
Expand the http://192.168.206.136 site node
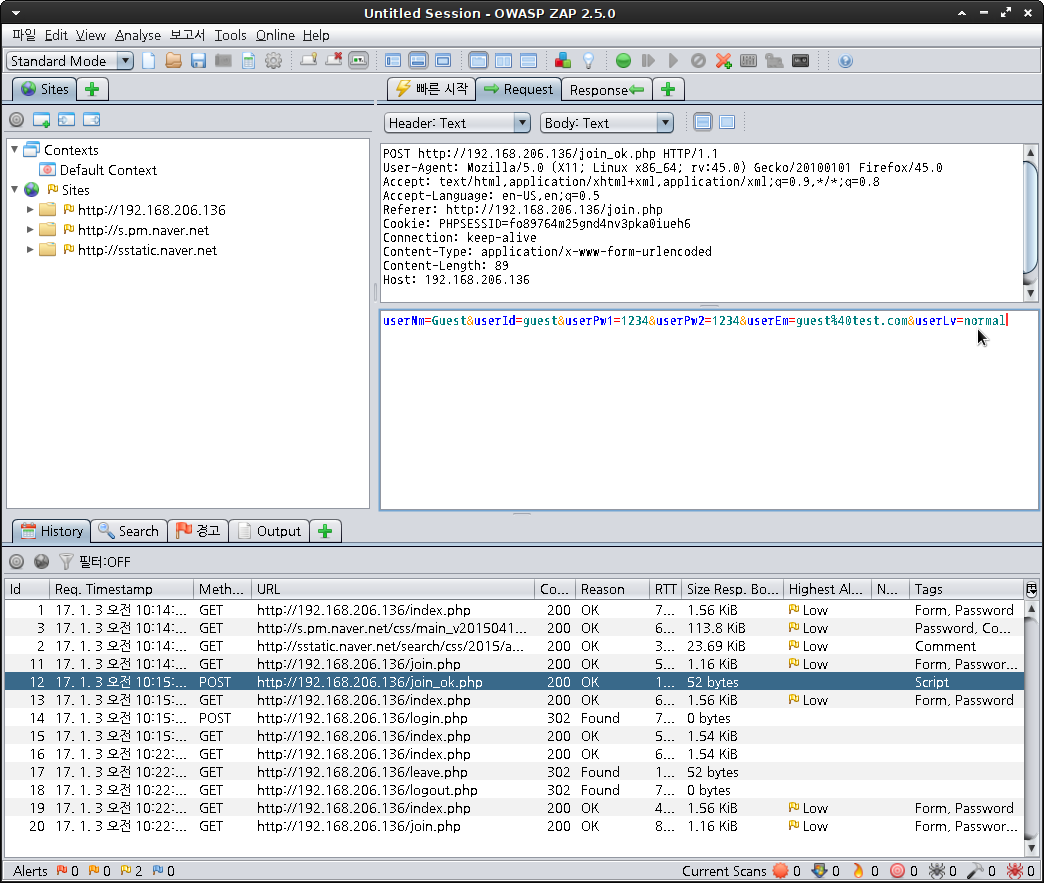(x=30, y=210)
